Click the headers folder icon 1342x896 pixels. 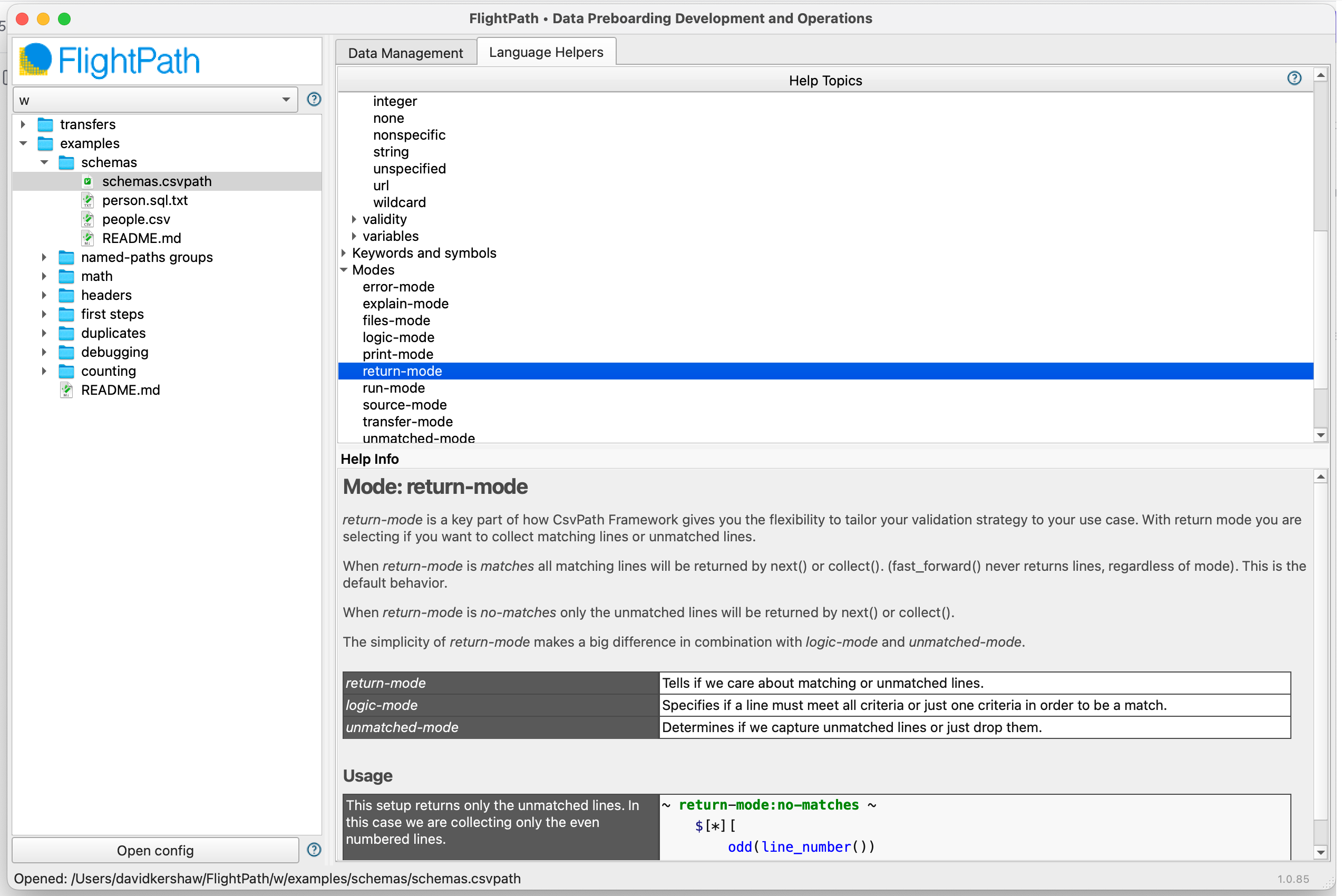coord(67,296)
